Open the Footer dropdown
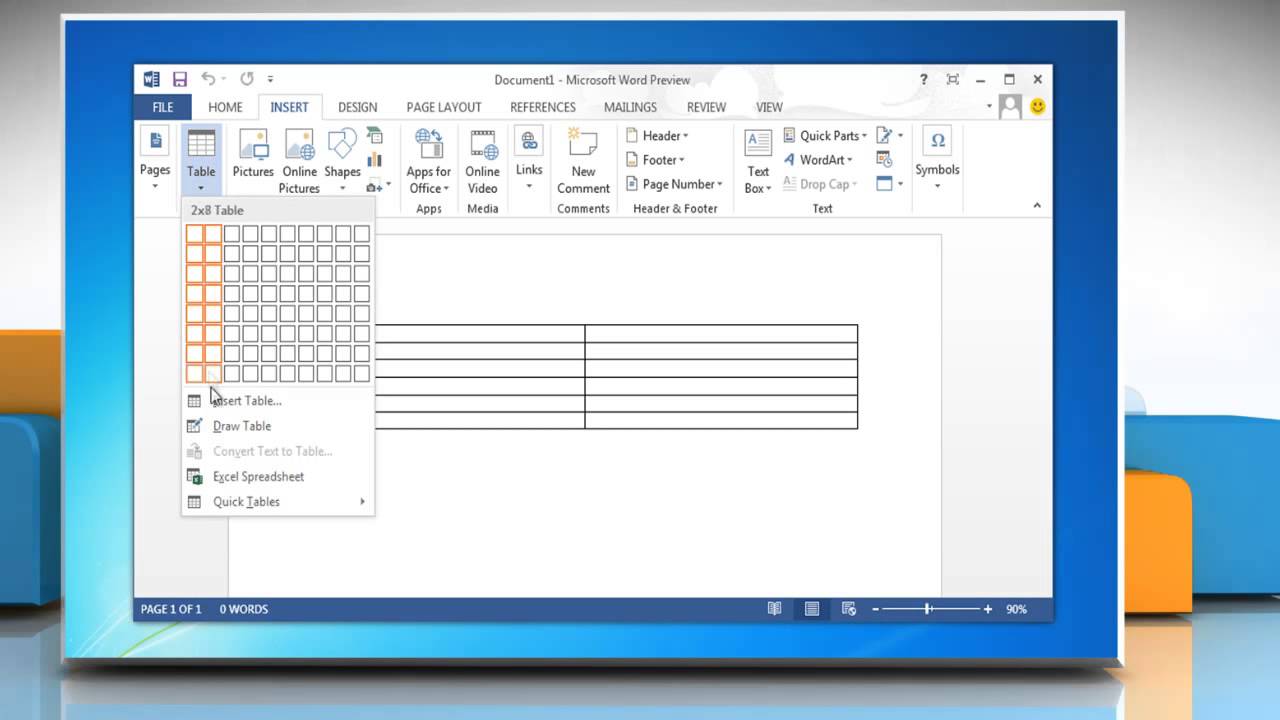The image size is (1280, 720). pyautogui.click(x=655, y=160)
